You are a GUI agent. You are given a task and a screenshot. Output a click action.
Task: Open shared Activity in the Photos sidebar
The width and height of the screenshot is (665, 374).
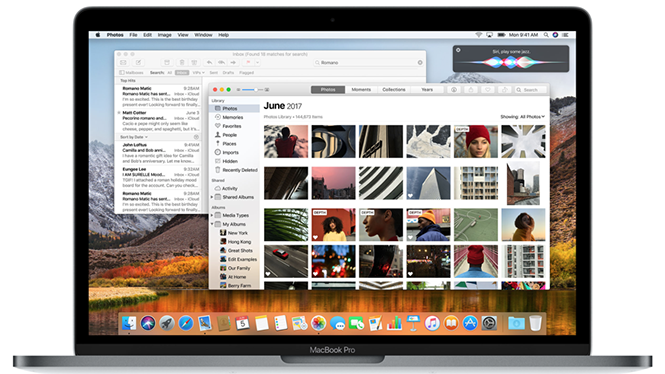coord(235,188)
